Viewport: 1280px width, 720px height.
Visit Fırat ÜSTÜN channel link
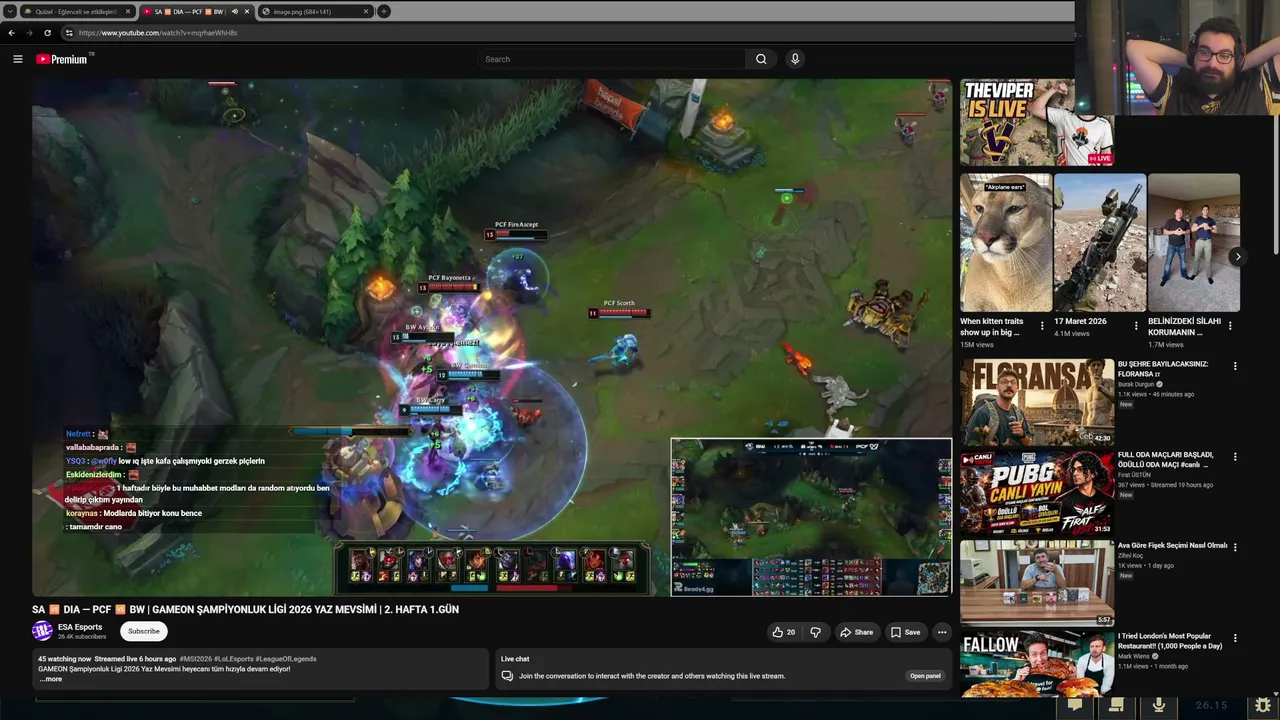coord(1134,474)
